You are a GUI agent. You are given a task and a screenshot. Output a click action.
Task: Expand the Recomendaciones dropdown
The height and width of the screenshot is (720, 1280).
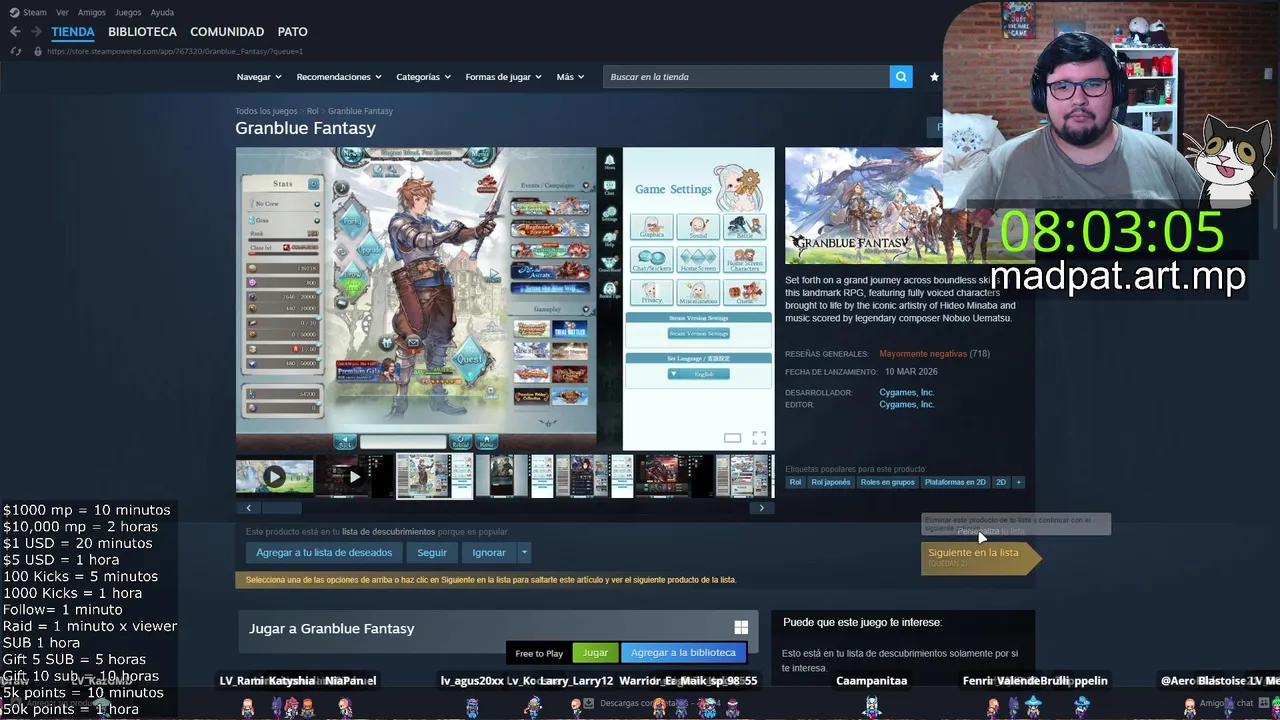339,77
